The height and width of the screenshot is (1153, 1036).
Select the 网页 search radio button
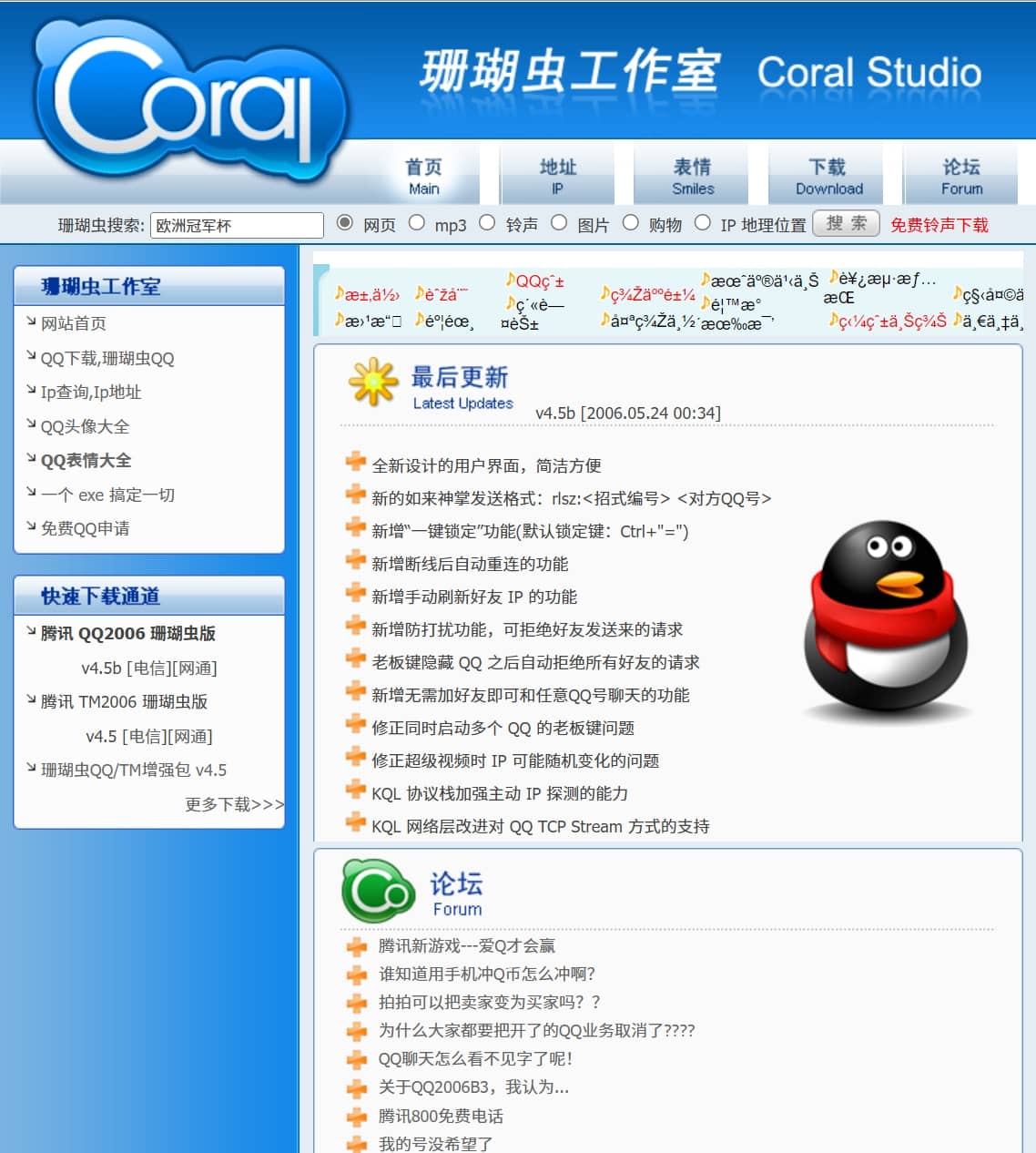[345, 223]
